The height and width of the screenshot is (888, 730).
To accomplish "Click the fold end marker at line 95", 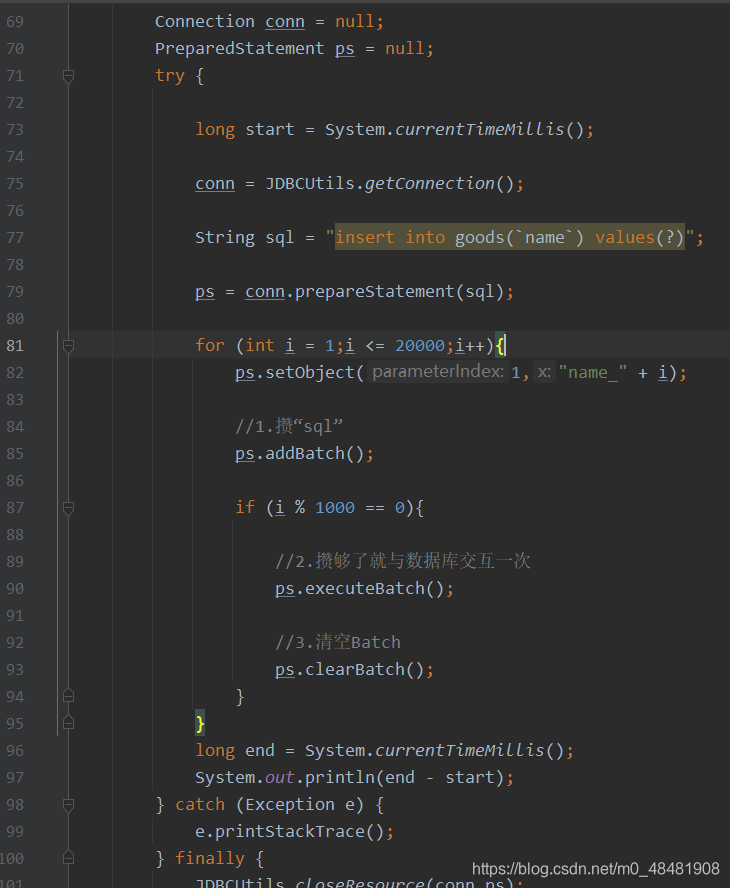I will click(x=68, y=723).
